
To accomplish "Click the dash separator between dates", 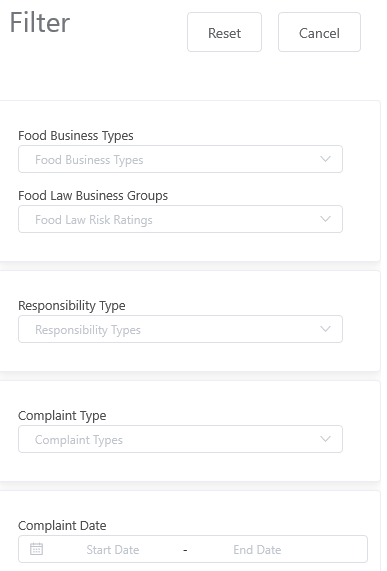I will point(185,550).
